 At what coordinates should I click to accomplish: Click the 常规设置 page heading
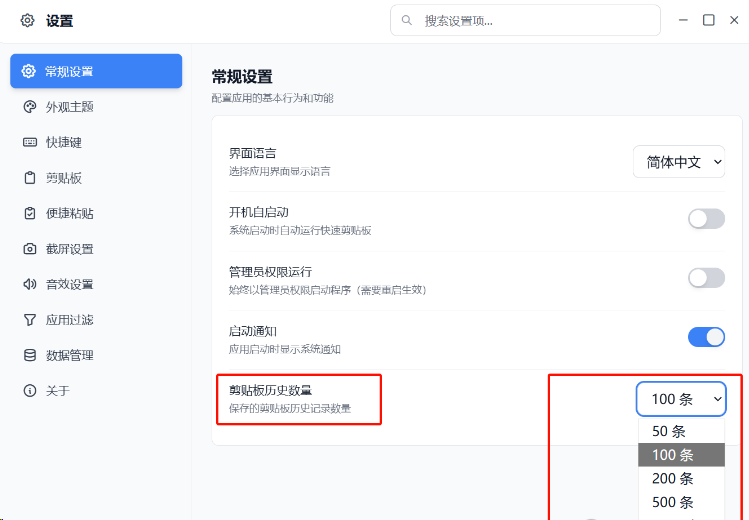tap(242, 76)
